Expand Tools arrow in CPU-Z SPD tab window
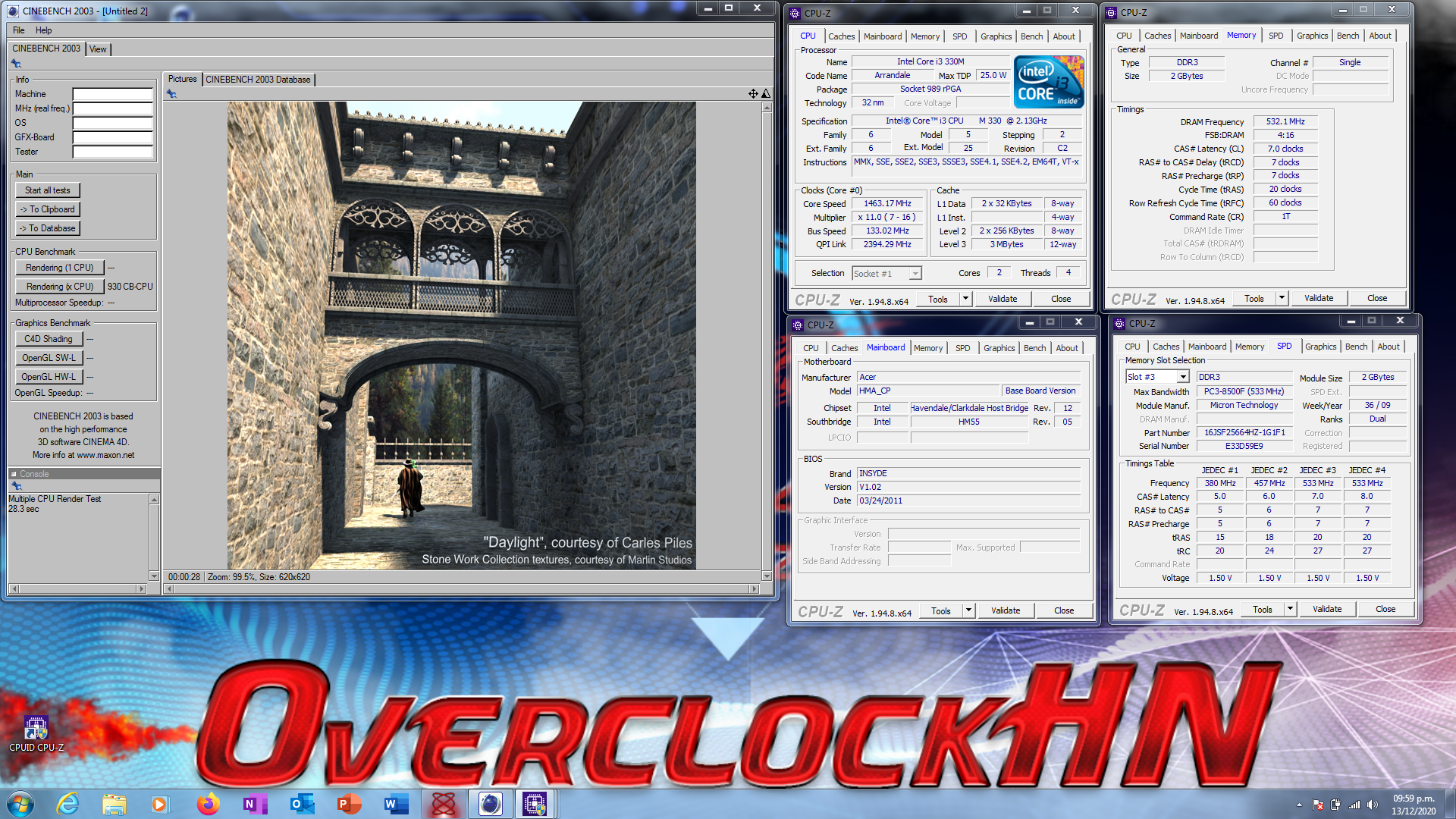 pyautogui.click(x=1290, y=609)
